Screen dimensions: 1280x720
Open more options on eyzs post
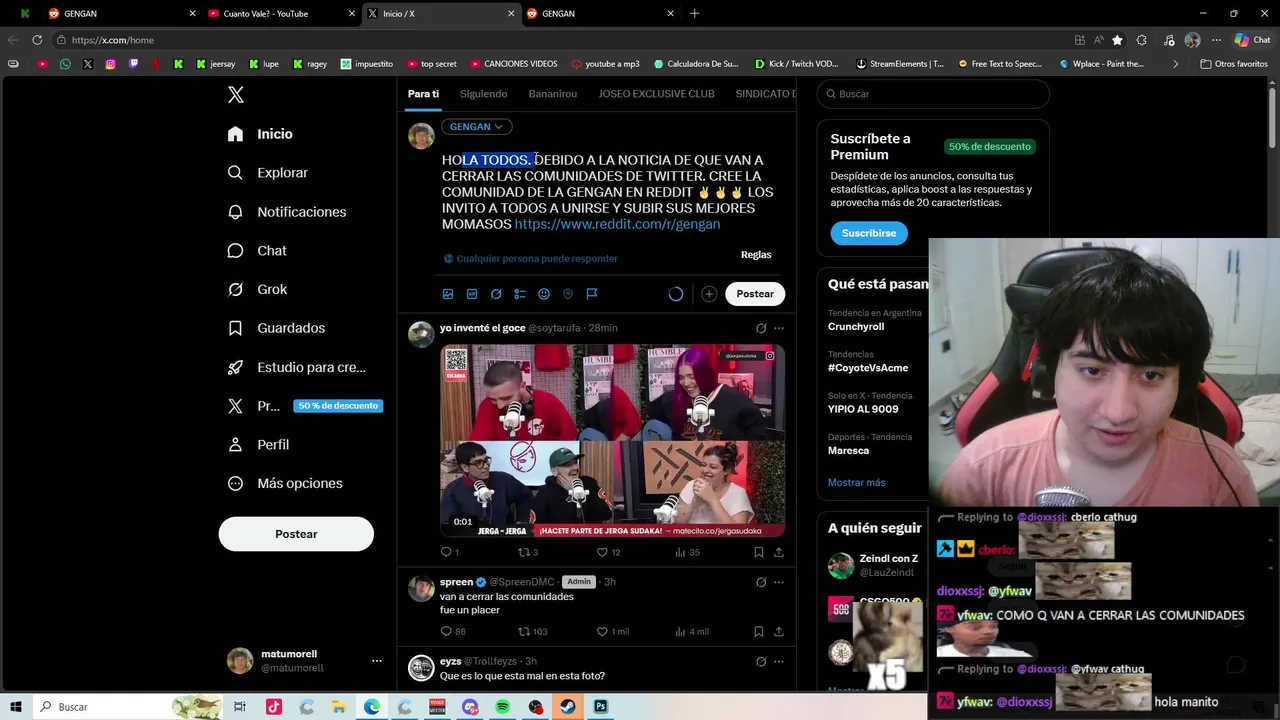pos(779,661)
